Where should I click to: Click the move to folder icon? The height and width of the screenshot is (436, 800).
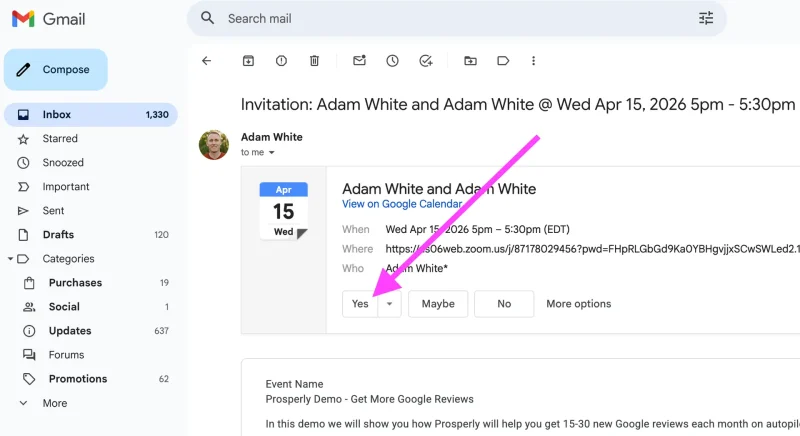point(470,61)
